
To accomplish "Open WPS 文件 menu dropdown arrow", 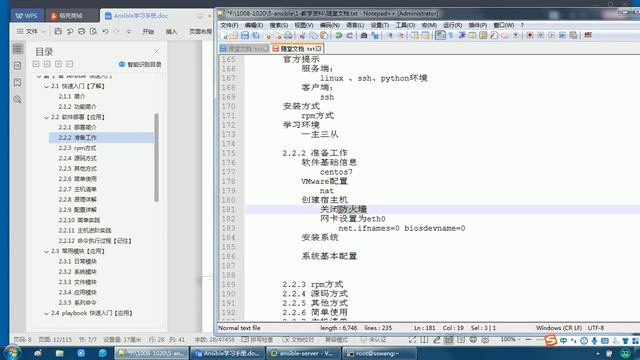I will [x=43, y=31].
